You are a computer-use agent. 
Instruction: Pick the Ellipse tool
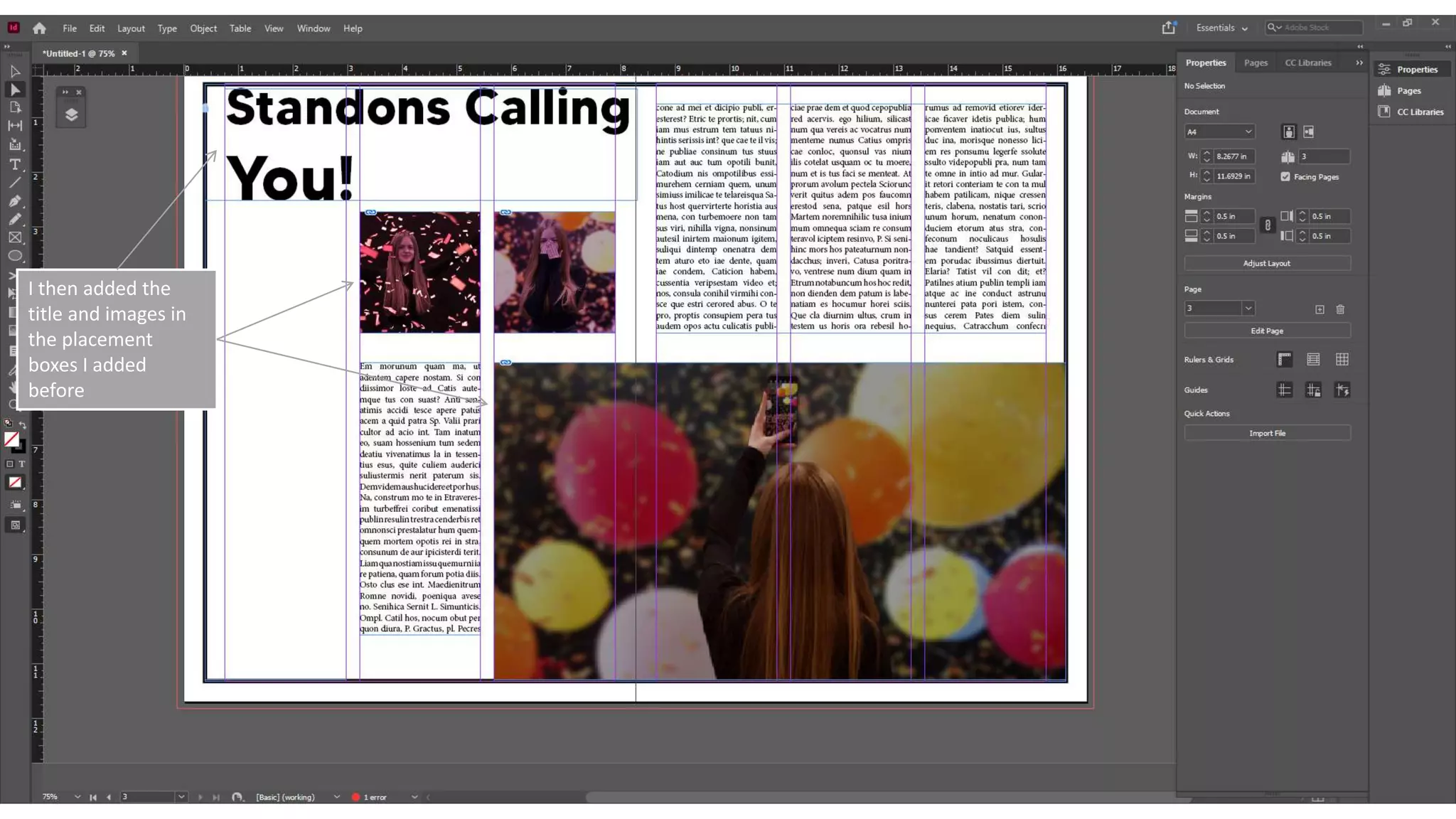15,256
